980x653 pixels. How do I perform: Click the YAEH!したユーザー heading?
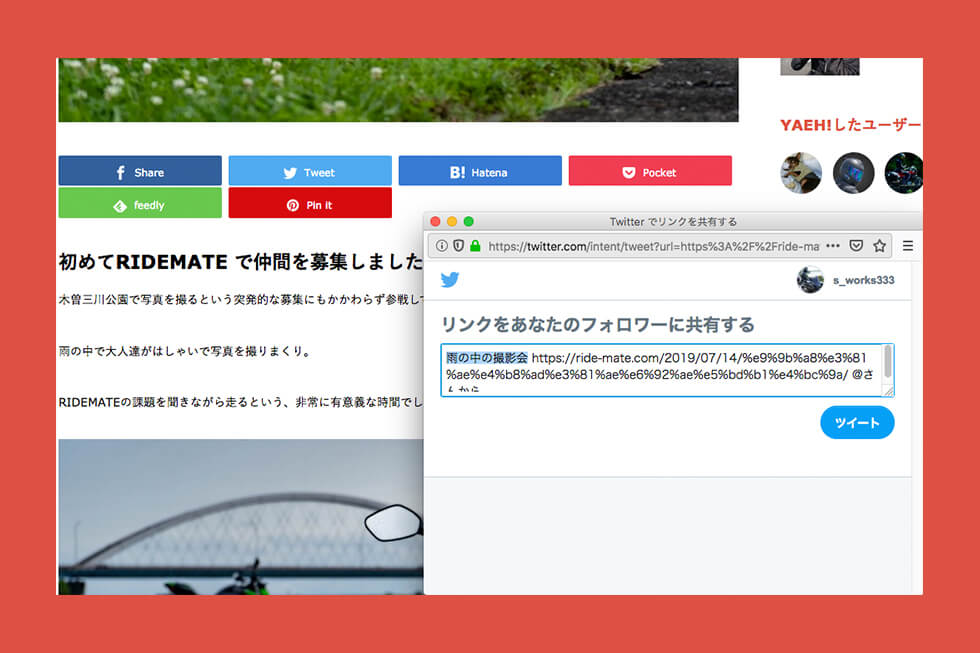pos(851,125)
